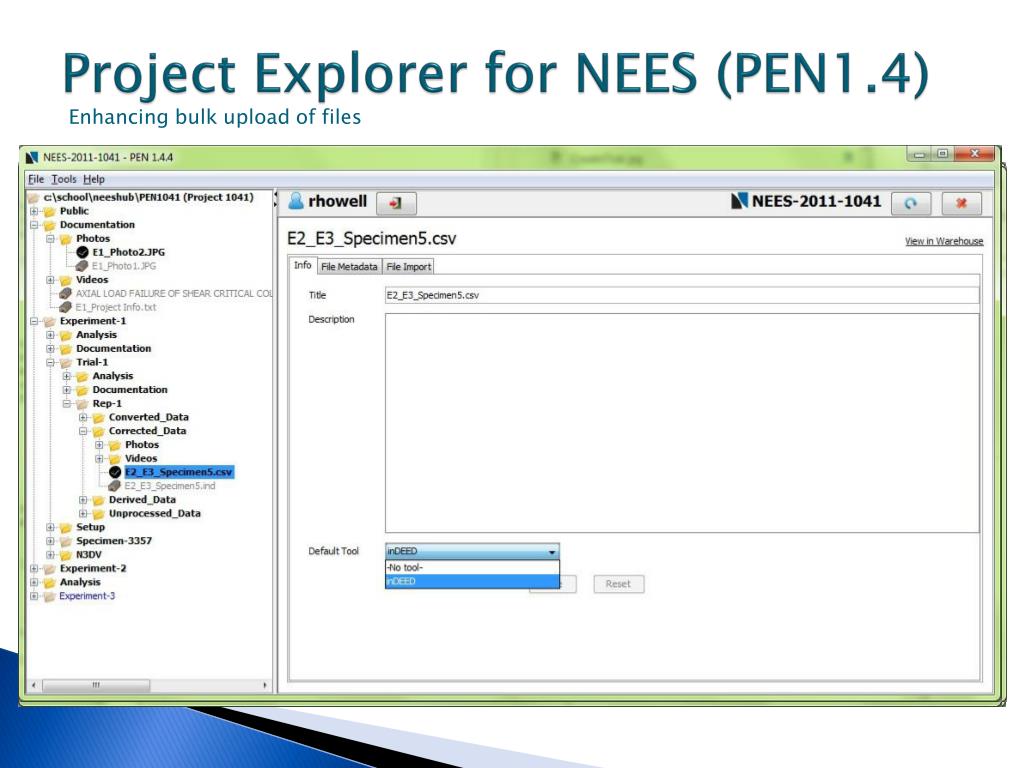Click the black circle status icon of E1_Photo2.JPG
1024x768 pixels.
tap(82, 252)
